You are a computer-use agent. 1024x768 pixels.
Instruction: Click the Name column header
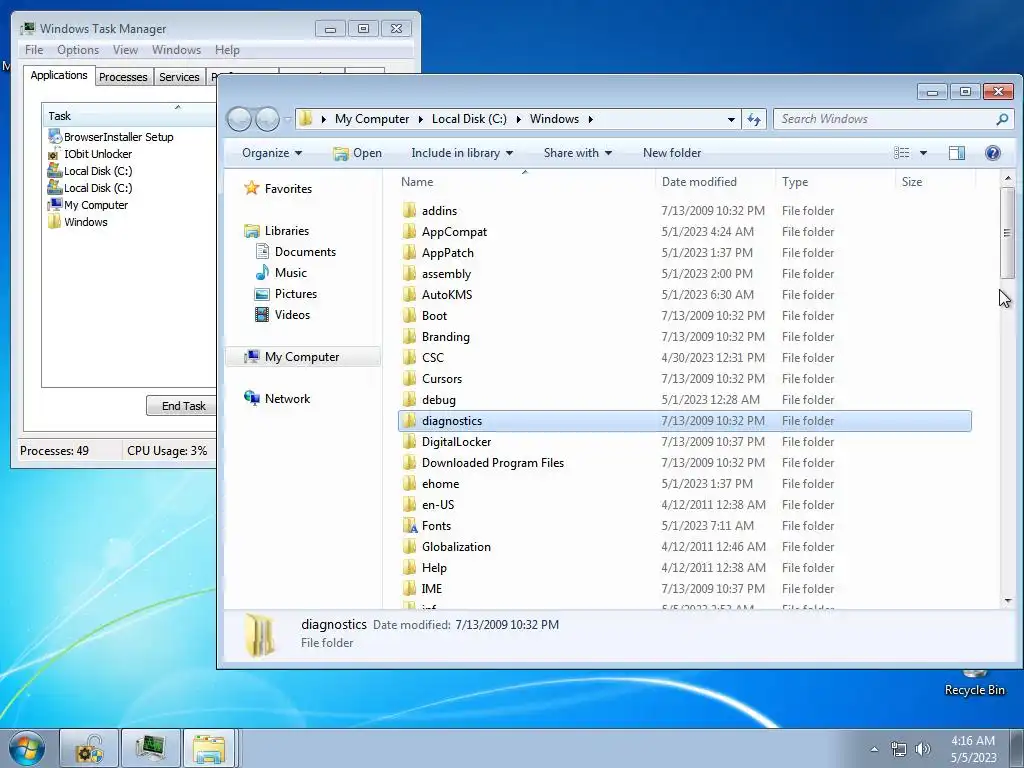pos(526,182)
